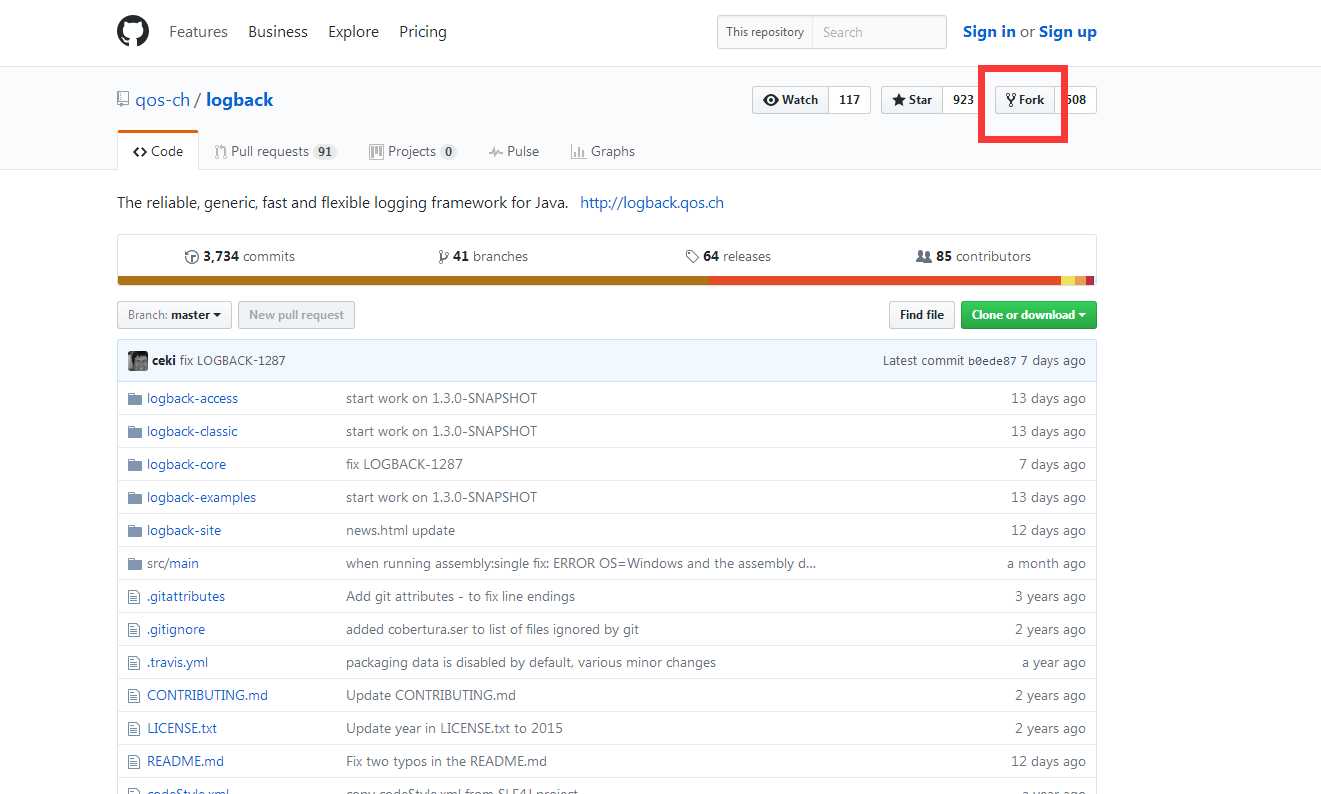Image resolution: width=1321 pixels, height=794 pixels.
Task: Open Features in the top navigation
Action: [198, 32]
